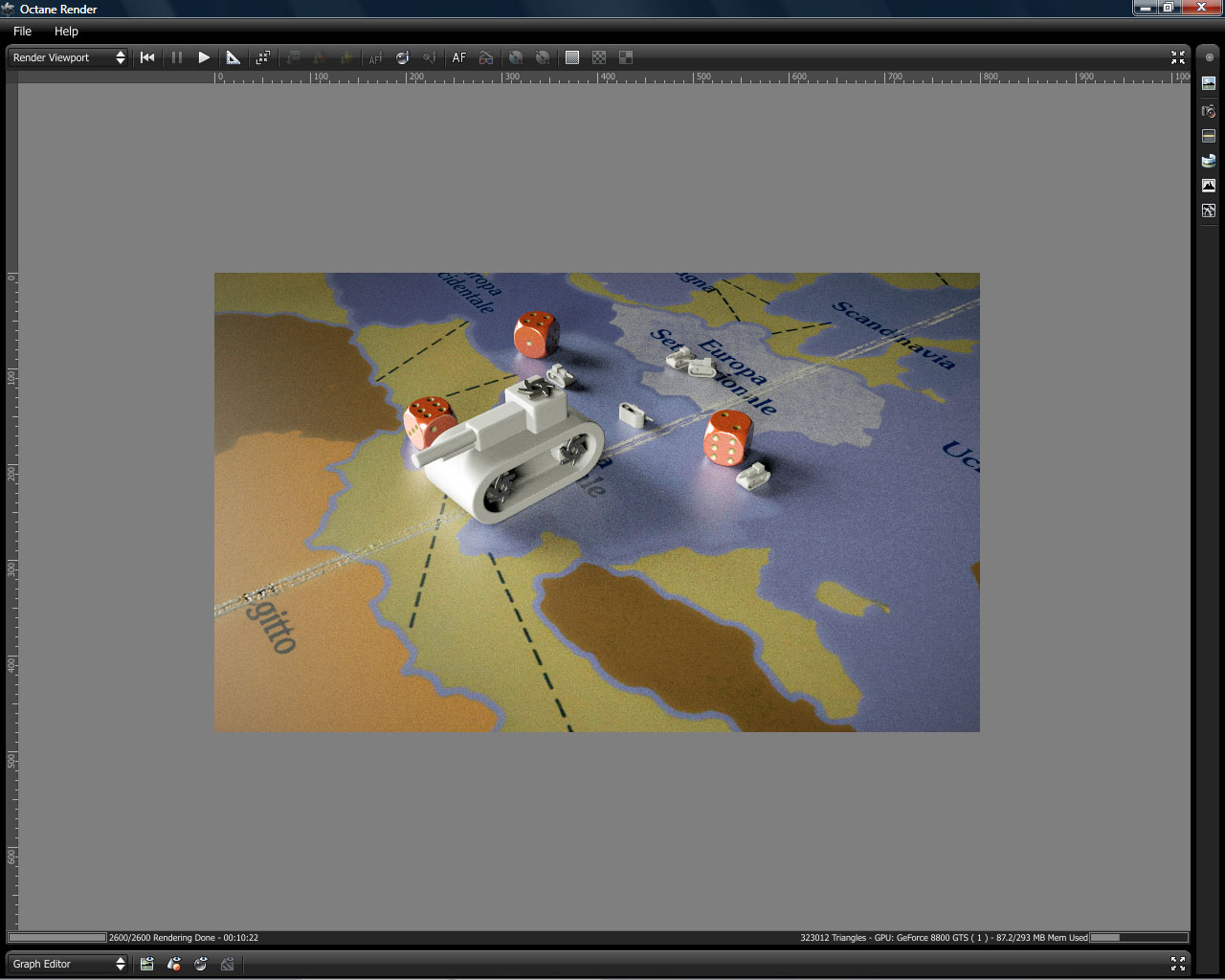
Task: Click the greyed crossed icon in Graph Editor toolbar
Action: [227, 964]
